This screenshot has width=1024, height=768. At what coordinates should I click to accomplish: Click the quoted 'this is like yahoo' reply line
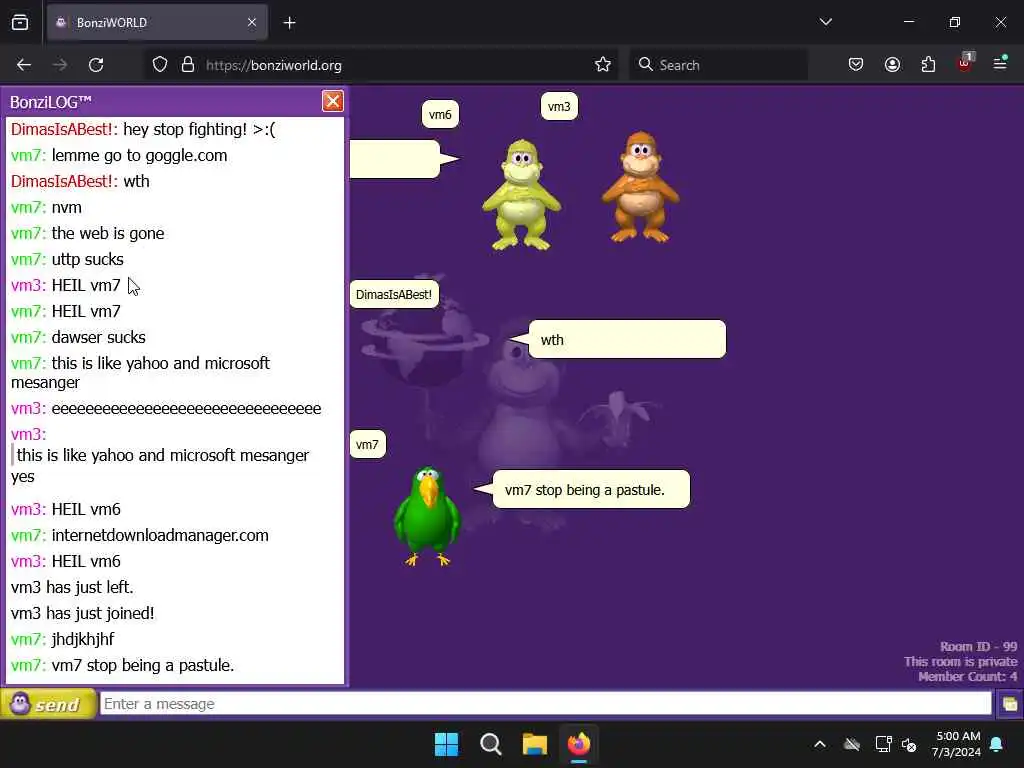(163, 455)
